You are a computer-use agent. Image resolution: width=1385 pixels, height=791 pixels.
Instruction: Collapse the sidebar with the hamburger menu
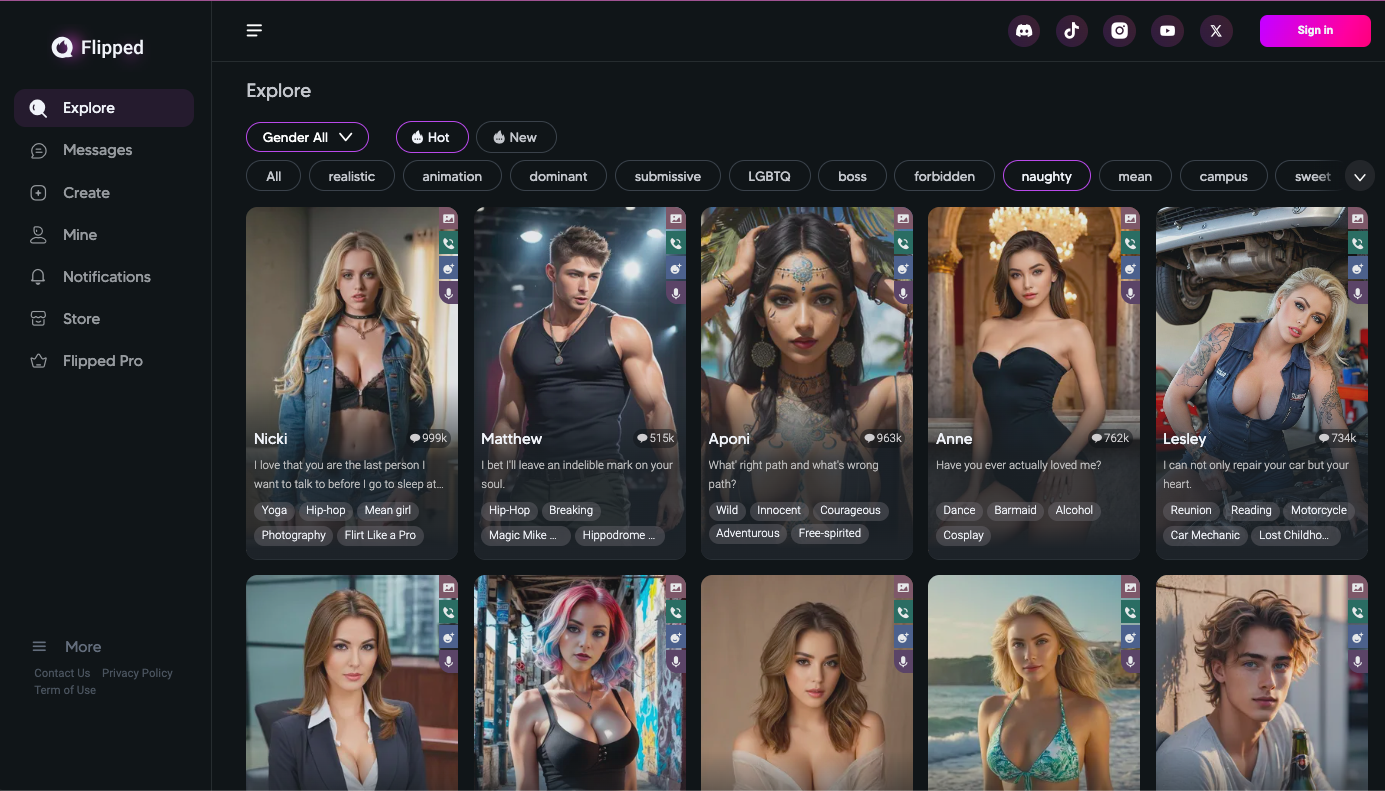(254, 30)
